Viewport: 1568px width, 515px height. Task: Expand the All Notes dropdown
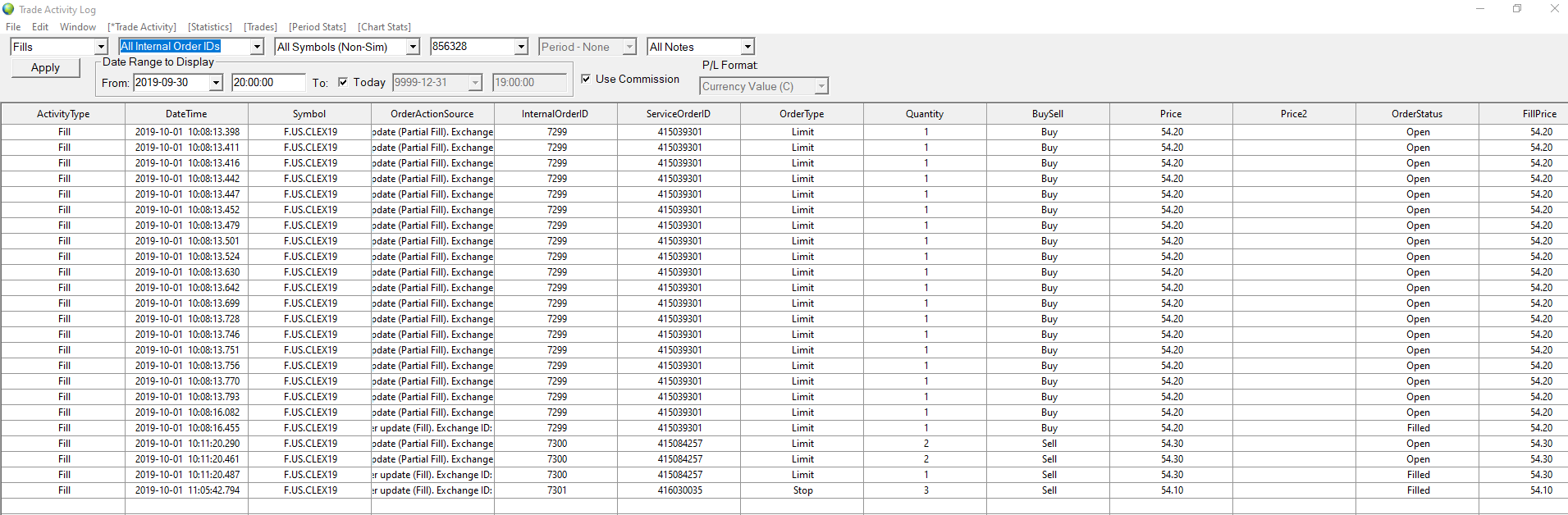[x=747, y=48]
